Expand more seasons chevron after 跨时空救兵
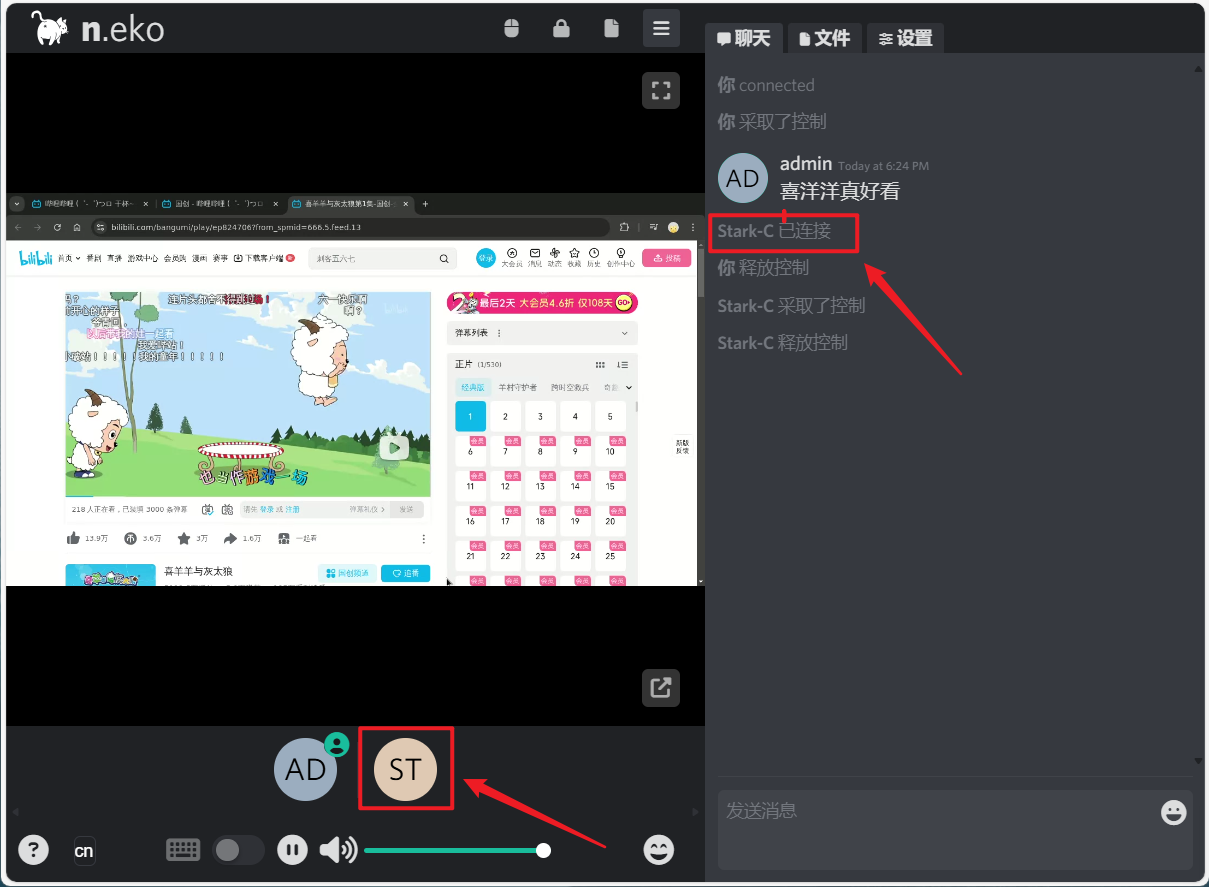 tap(629, 387)
